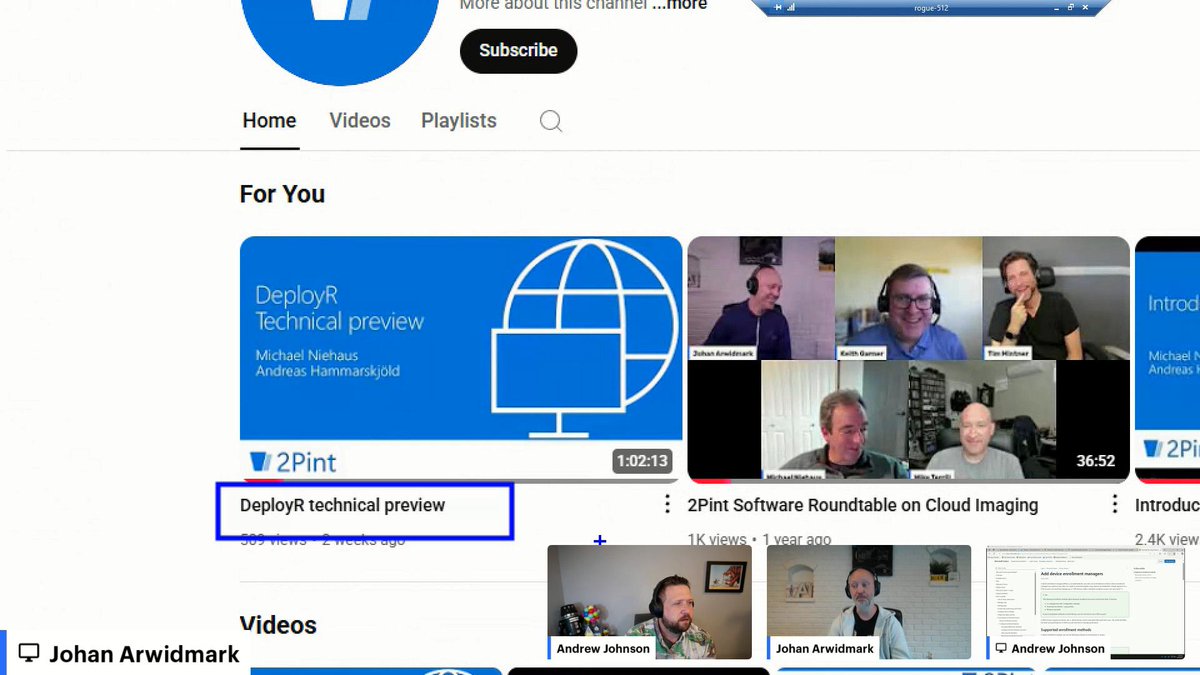The width and height of the screenshot is (1200, 675).
Task: Click the black Subscribe button
Action: 518,50
